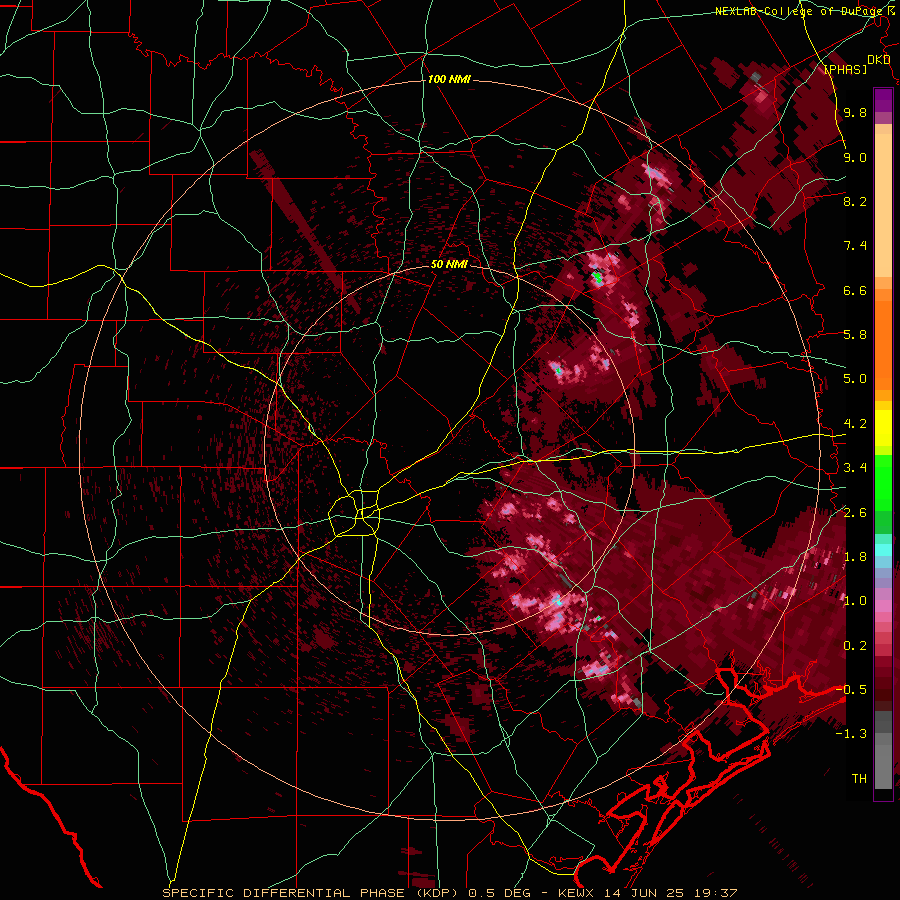The width and height of the screenshot is (900, 900).
Task: Click the 100 NMI range ring label
Action: [x=449, y=79]
